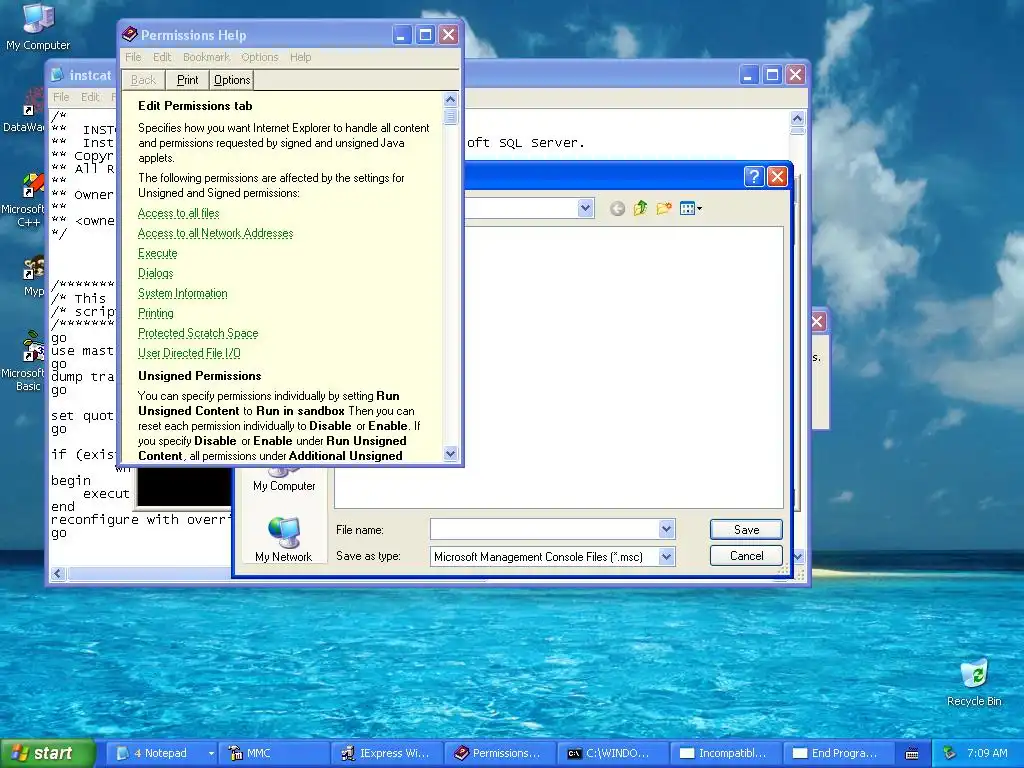Open Options menu in Permissions Help
The height and width of the screenshot is (768, 1024).
[260, 57]
